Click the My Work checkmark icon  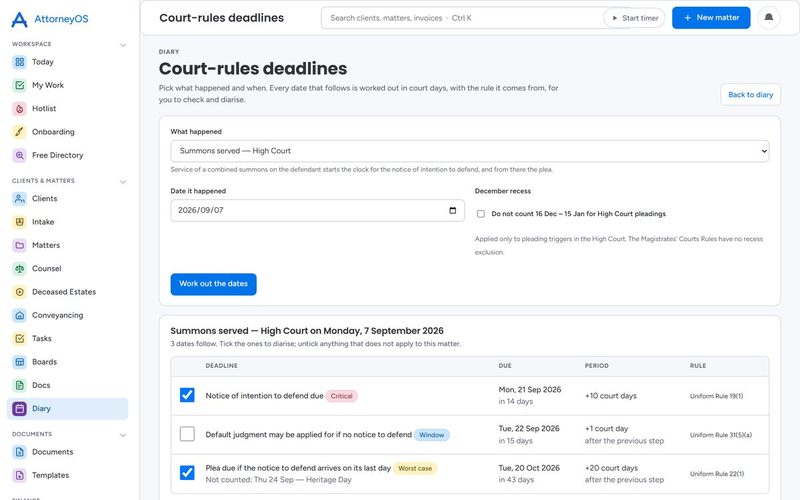[x=19, y=85]
